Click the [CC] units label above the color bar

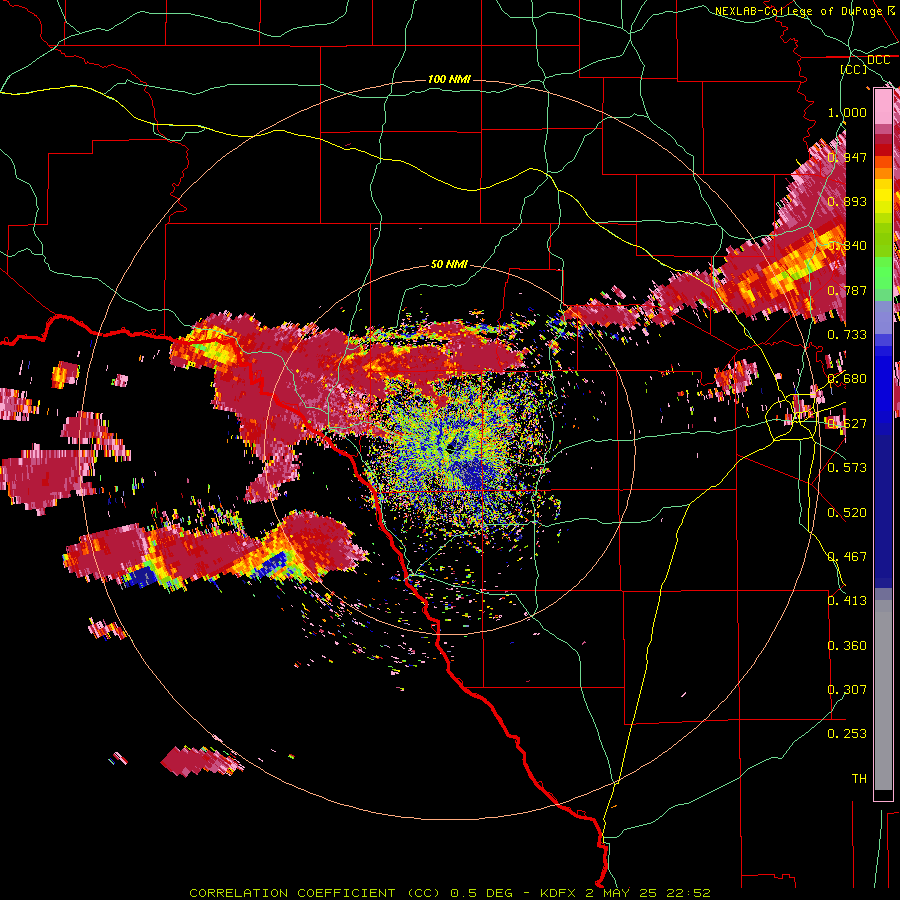[854, 69]
